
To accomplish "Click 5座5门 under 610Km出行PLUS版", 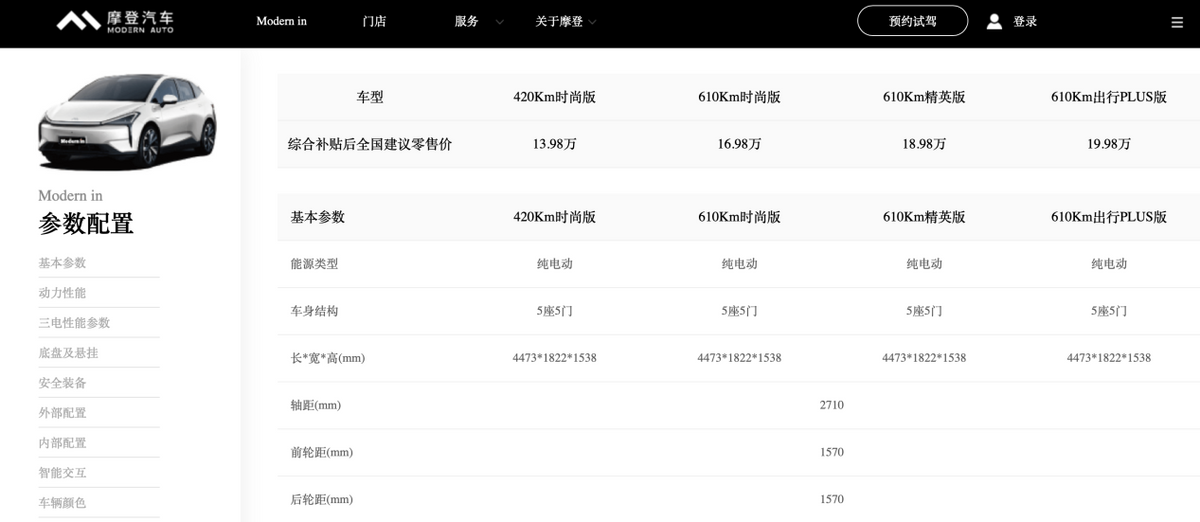I will point(1109,311).
